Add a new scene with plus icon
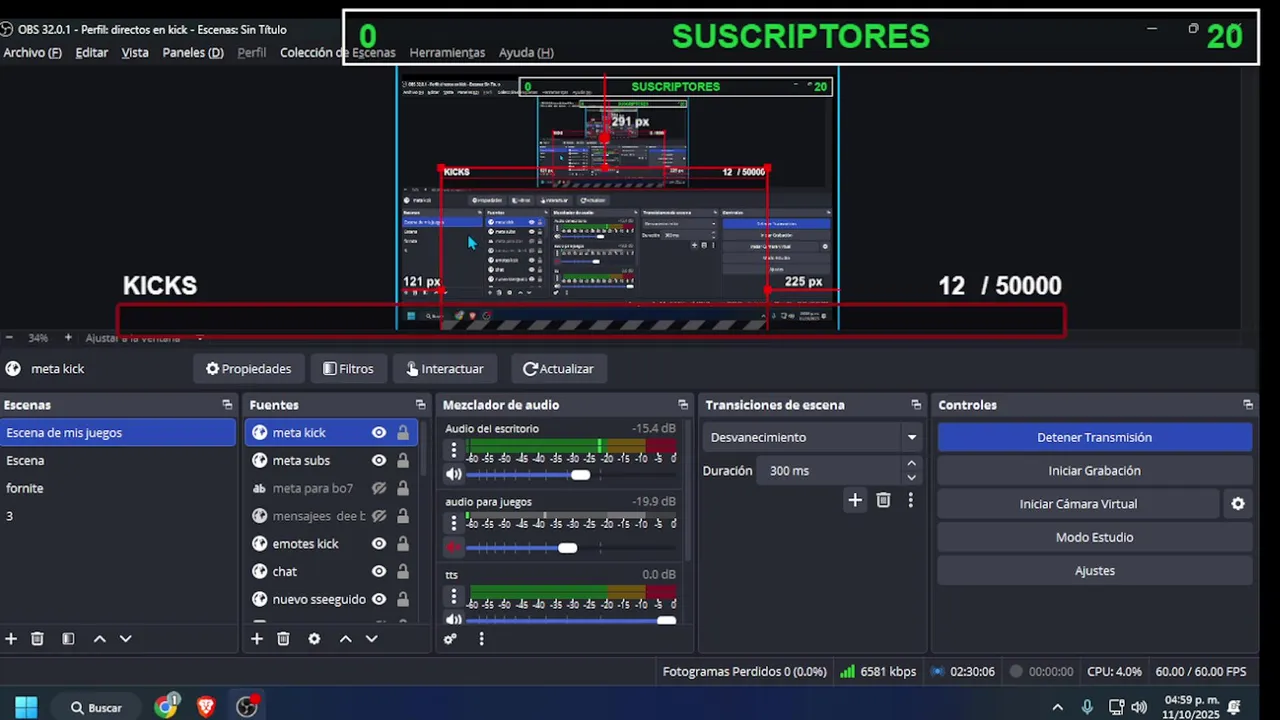The image size is (1280, 720). click(11, 639)
